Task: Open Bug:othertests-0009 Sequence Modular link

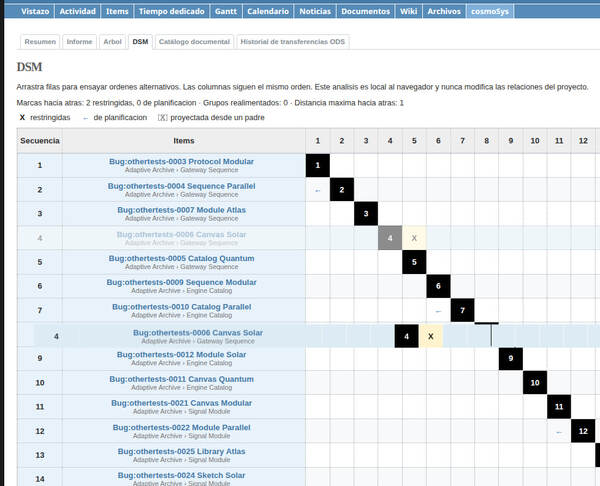Action: tap(181, 282)
